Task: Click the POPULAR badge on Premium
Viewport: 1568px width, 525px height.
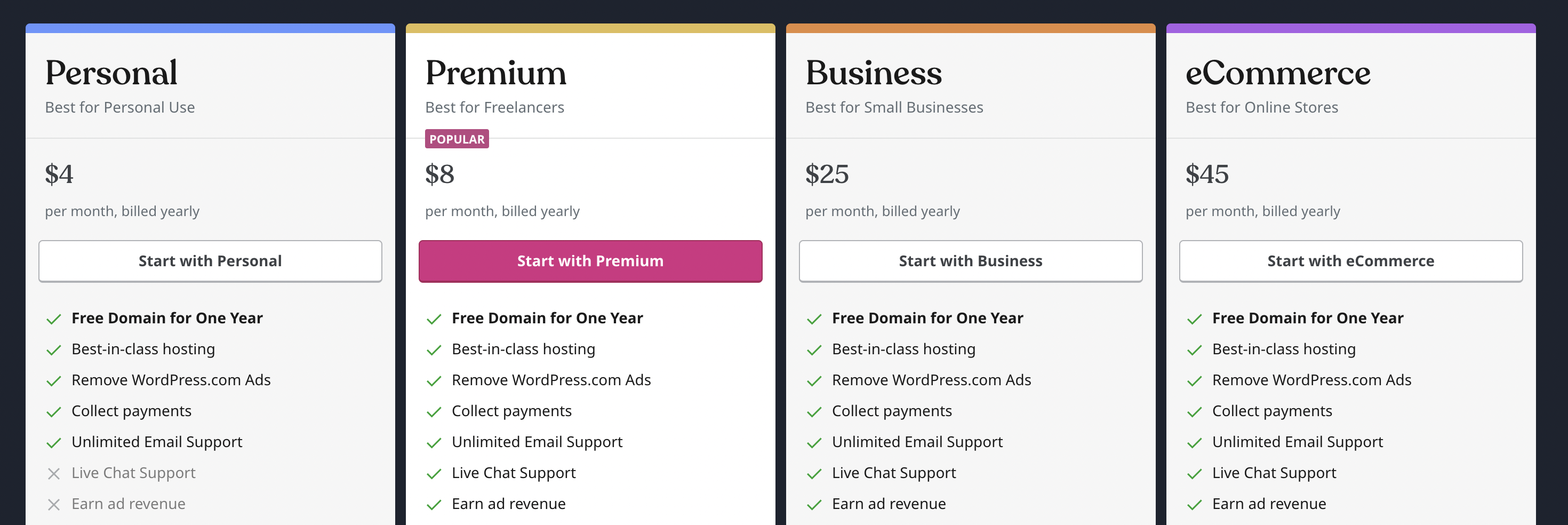Action: coord(457,139)
